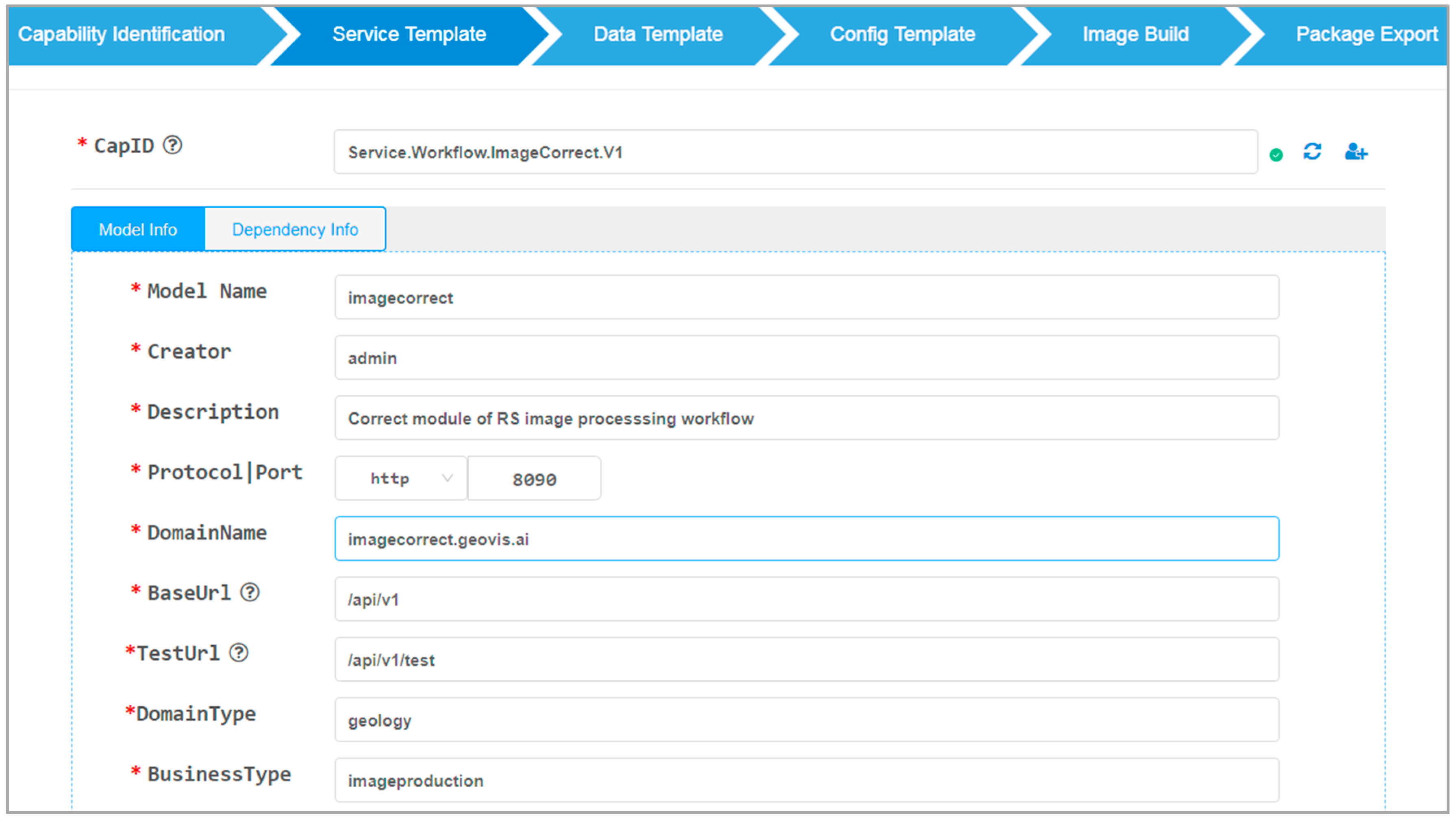This screenshot has height=821, width=1456.
Task: Click the BusinessType imageproduction field
Action: pos(806,780)
